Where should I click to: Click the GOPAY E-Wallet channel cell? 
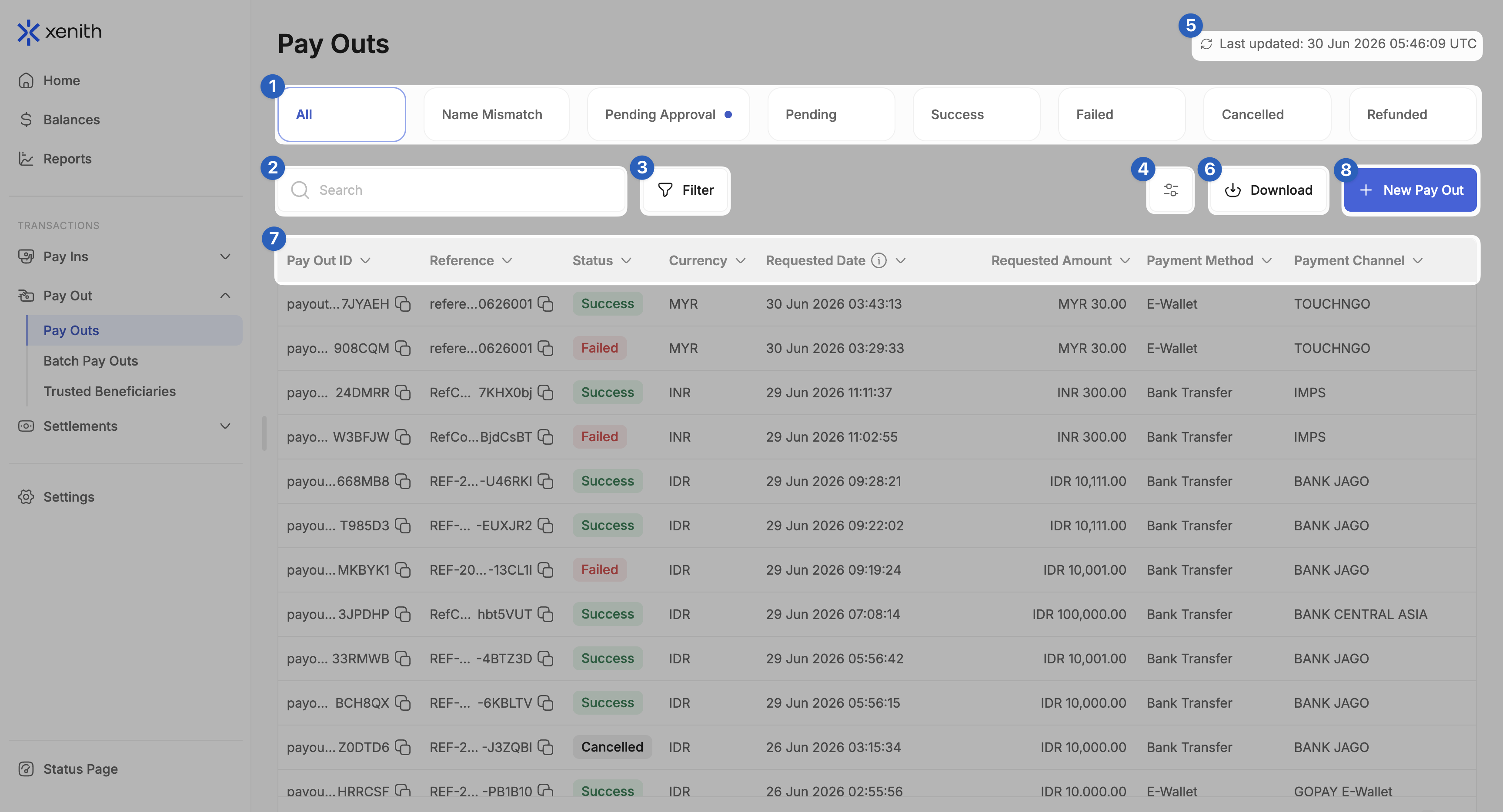(1343, 792)
